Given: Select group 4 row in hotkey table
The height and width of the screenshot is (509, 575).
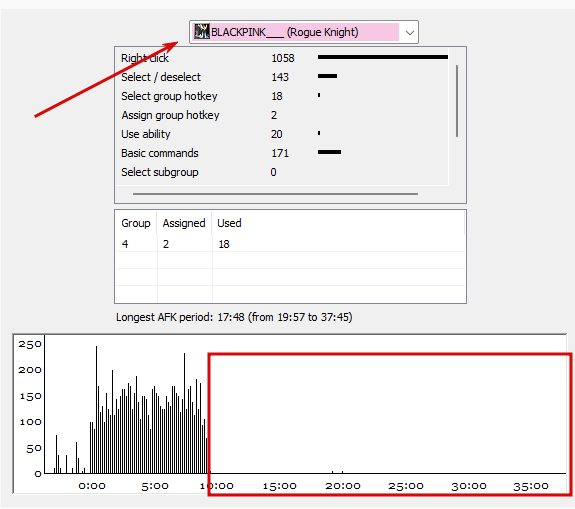Looking at the screenshot, I should coord(290,244).
